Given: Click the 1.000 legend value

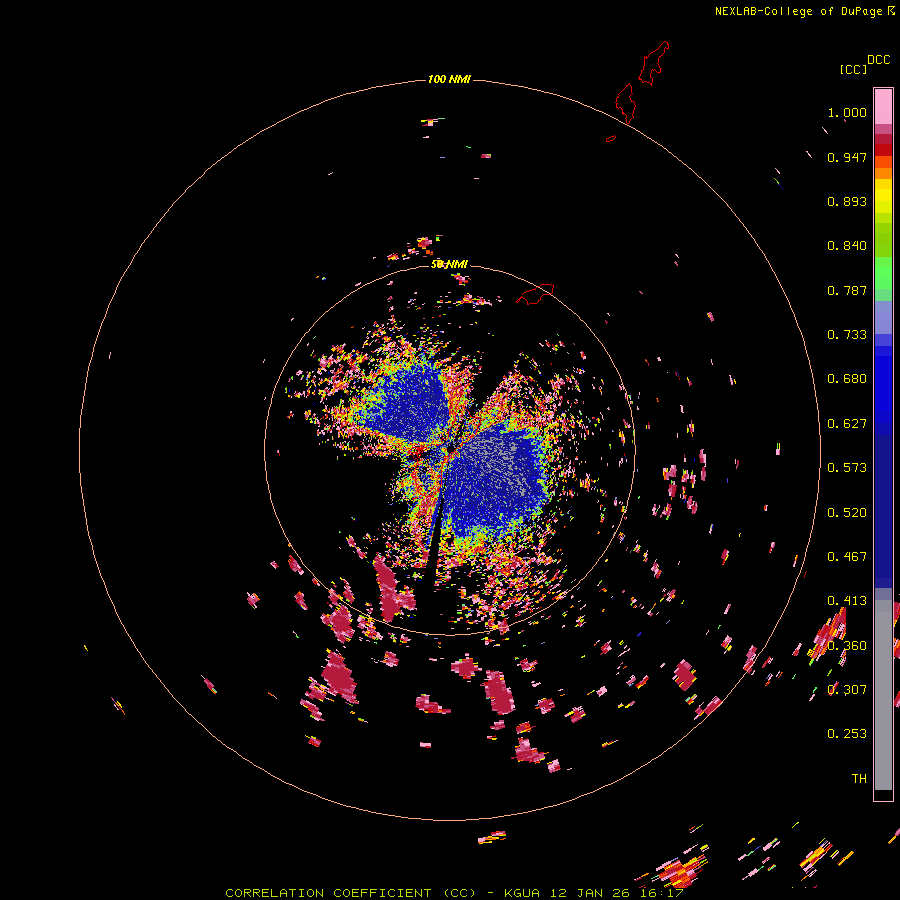Looking at the screenshot, I should pyautogui.click(x=847, y=112).
